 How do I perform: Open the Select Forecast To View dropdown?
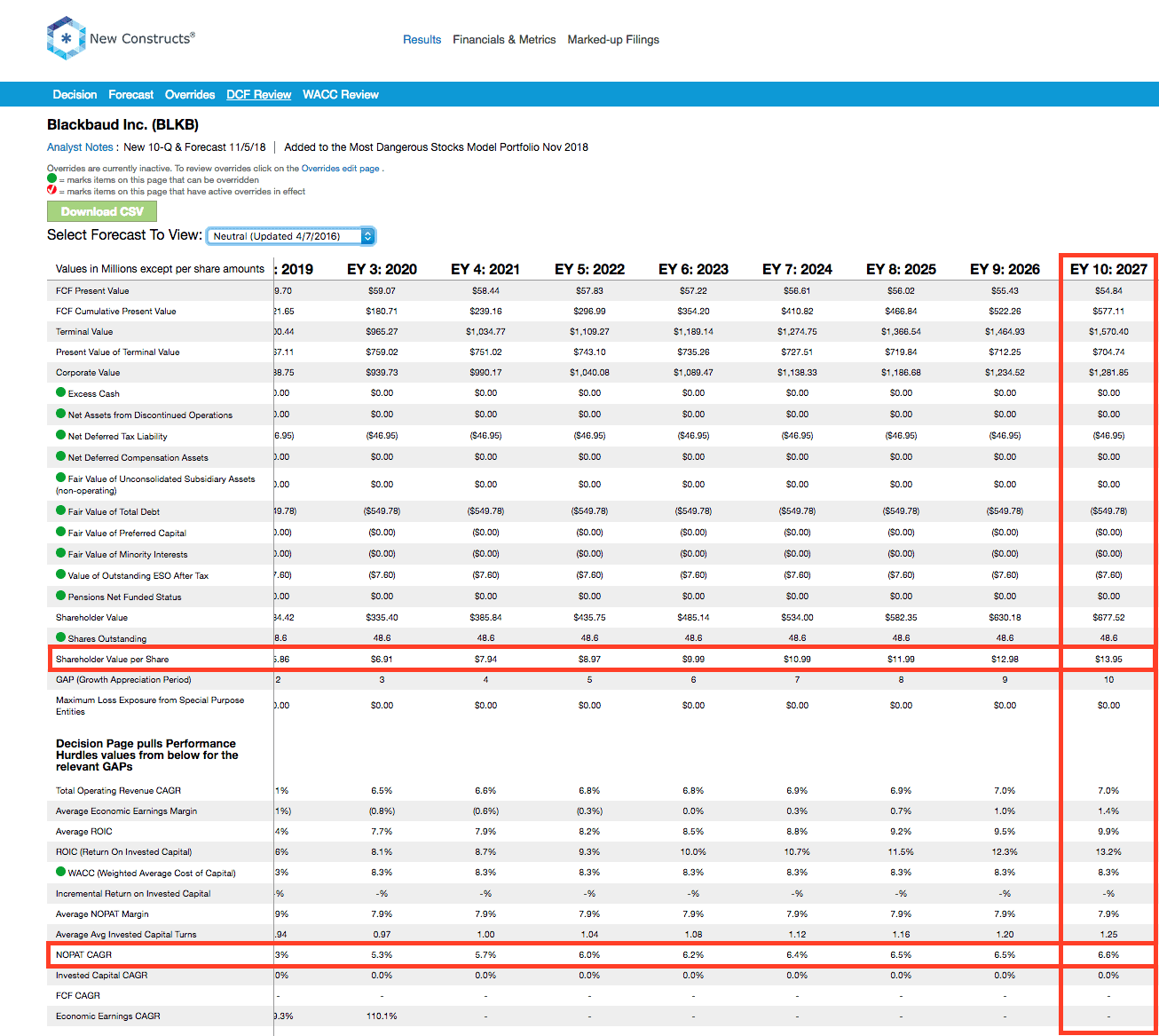point(291,236)
